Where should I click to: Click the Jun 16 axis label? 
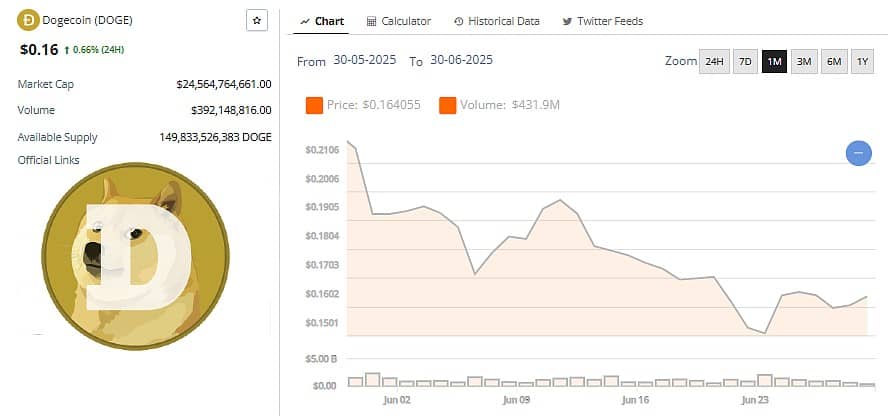(x=635, y=400)
